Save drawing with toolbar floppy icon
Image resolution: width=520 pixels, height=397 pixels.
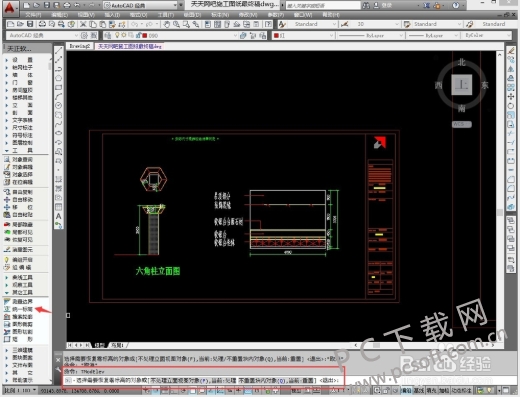coord(30,24)
